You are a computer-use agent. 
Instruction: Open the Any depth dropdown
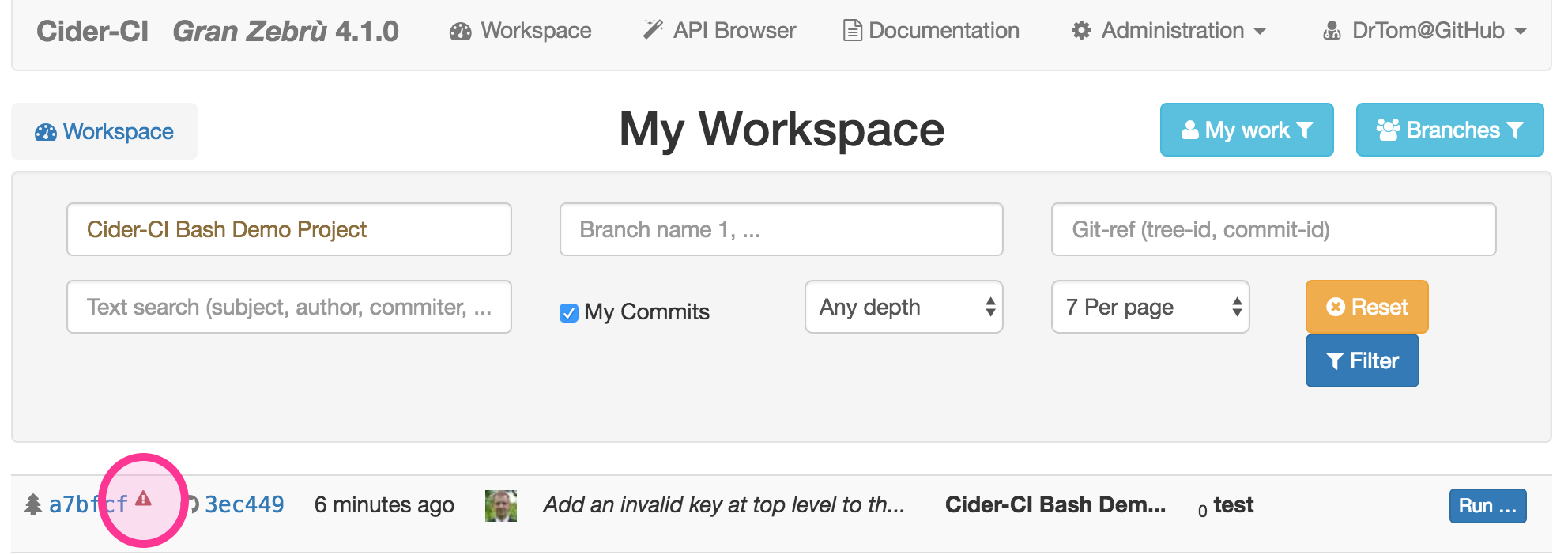click(903, 307)
